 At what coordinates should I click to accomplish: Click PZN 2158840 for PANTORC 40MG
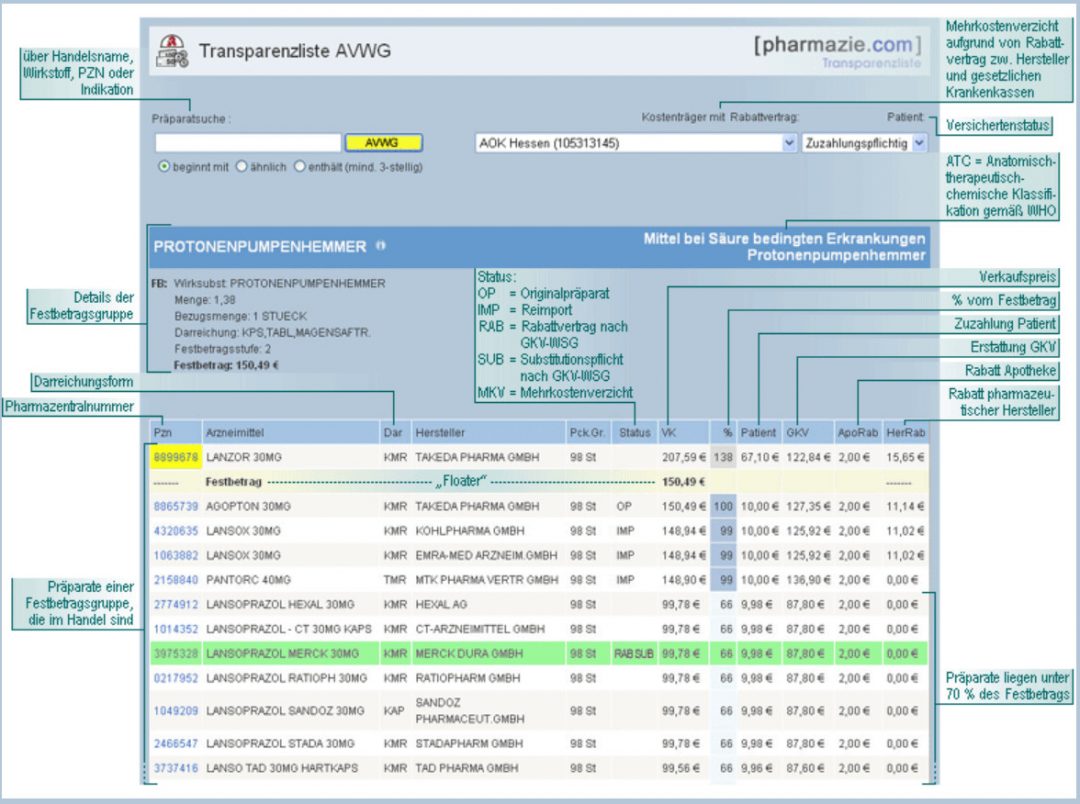tap(176, 580)
